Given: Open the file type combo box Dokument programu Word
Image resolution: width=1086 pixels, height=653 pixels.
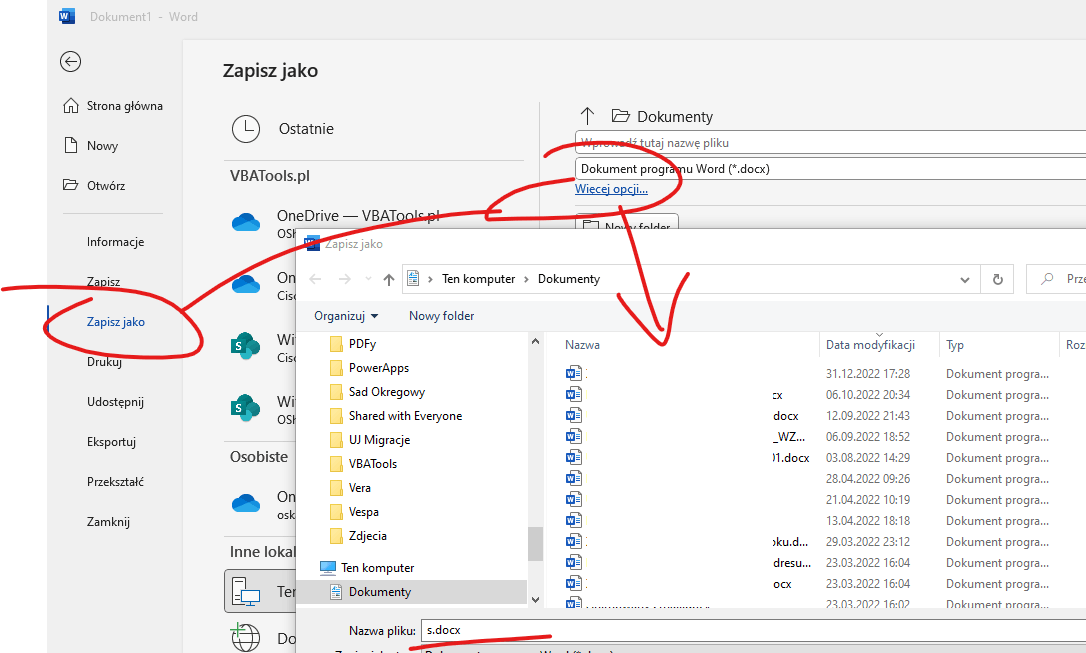Looking at the screenshot, I should 830,168.
